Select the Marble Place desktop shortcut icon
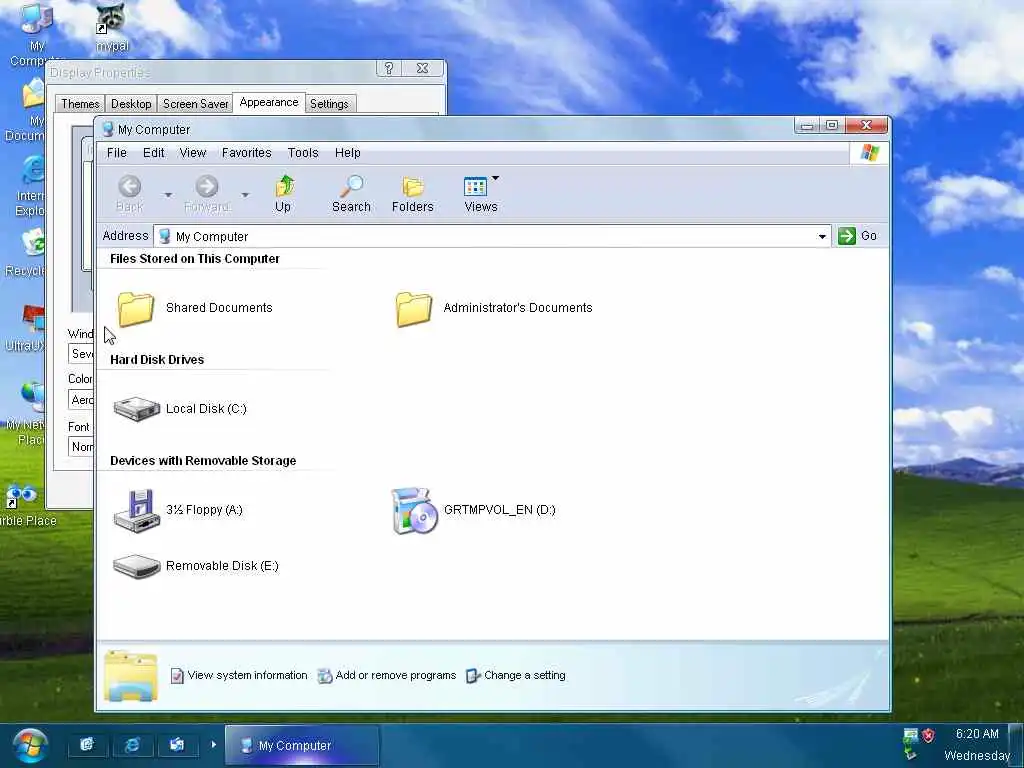1024x768 pixels. [x=22, y=496]
